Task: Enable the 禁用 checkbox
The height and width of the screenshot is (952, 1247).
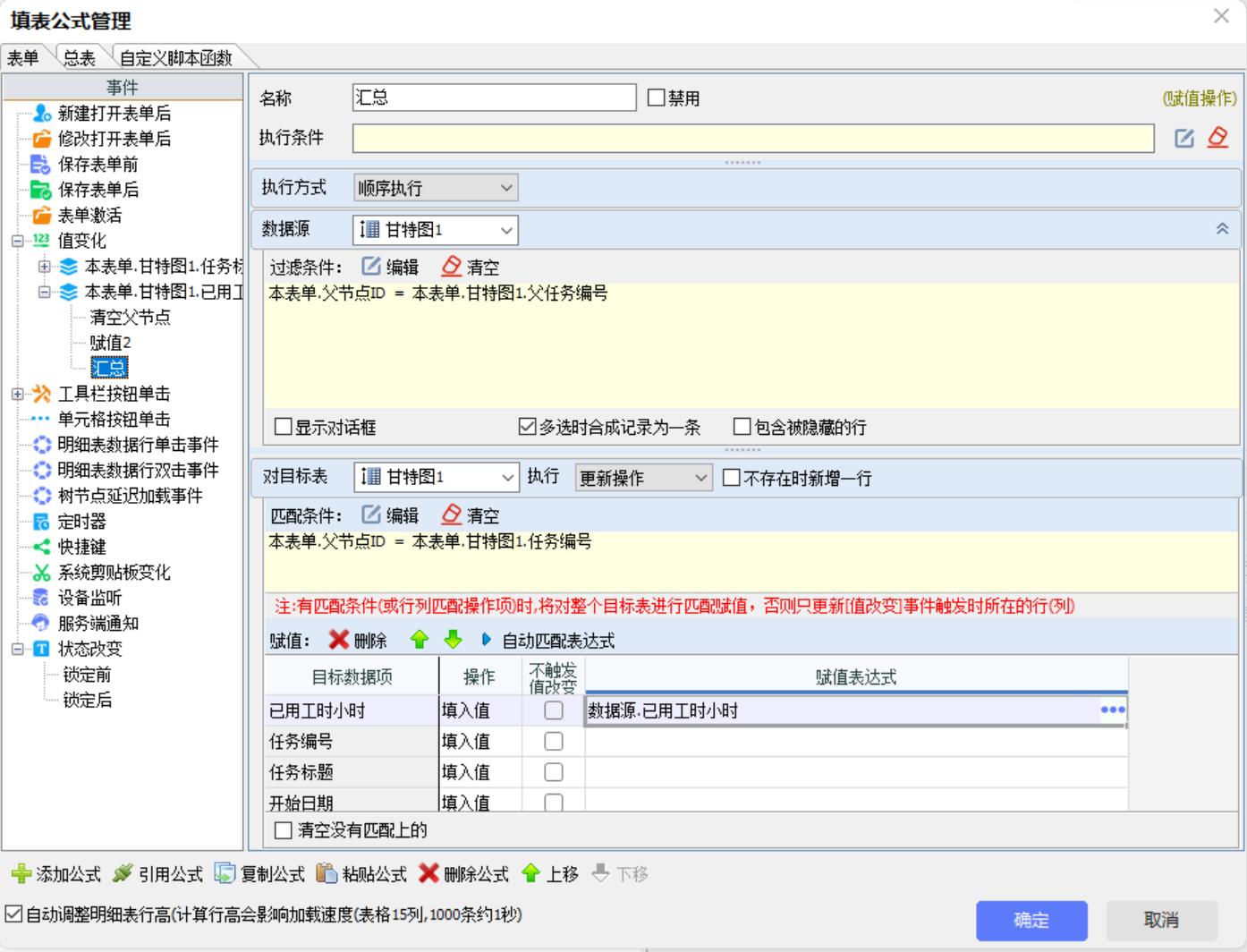Action: click(657, 98)
